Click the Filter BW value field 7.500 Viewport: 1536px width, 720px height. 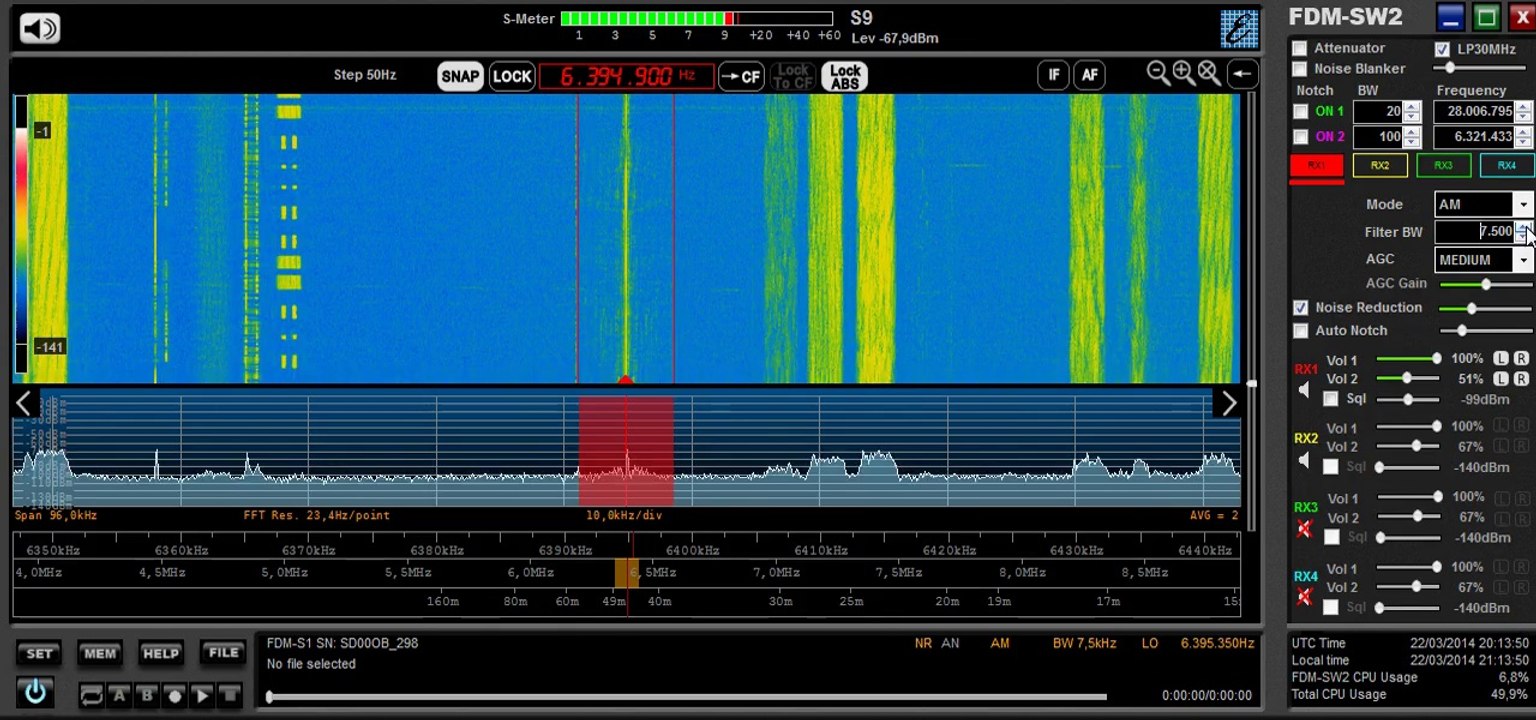pyautogui.click(x=1476, y=232)
